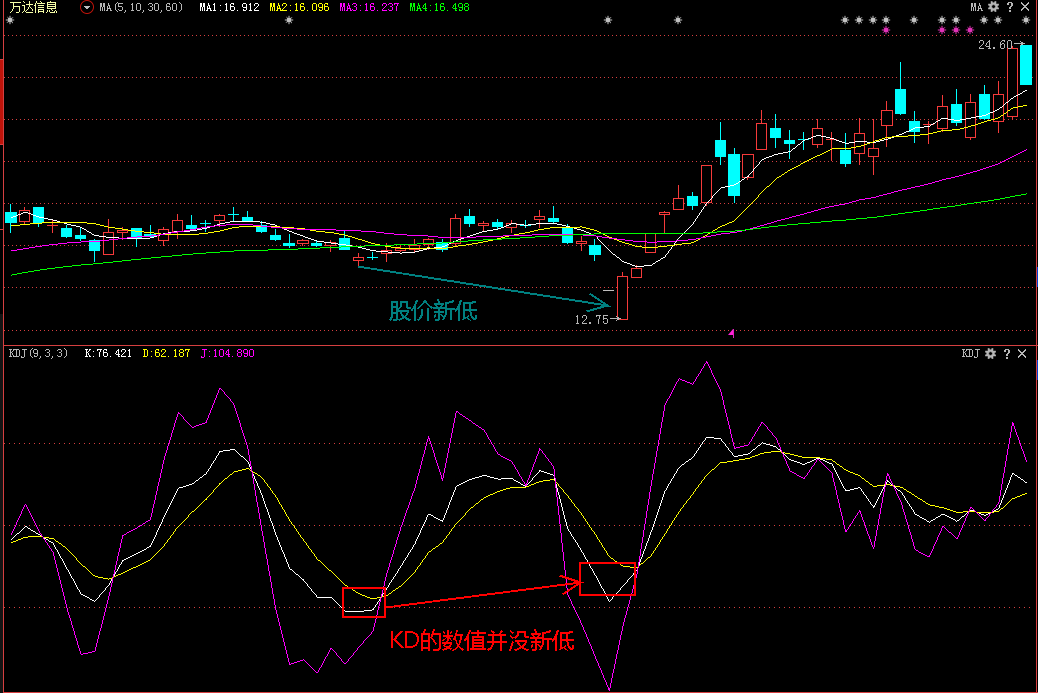
Task: Click the 万达信息 stock name
Action: point(33,7)
